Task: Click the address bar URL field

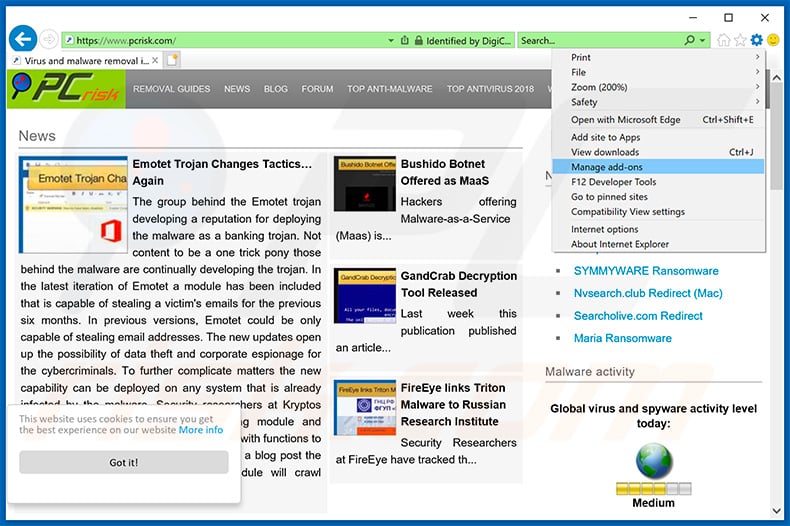Action: point(224,40)
